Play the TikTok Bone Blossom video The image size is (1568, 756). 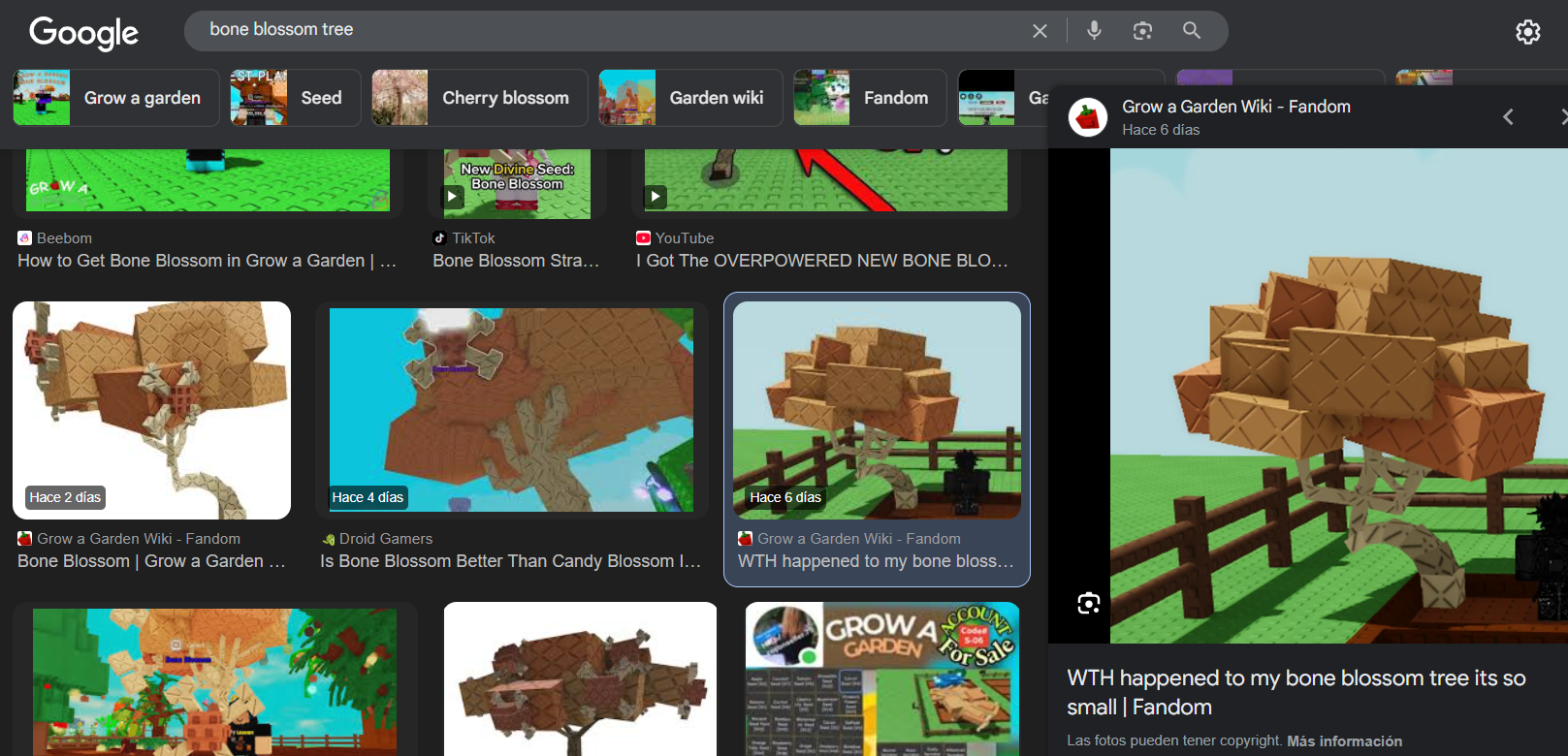click(x=453, y=197)
